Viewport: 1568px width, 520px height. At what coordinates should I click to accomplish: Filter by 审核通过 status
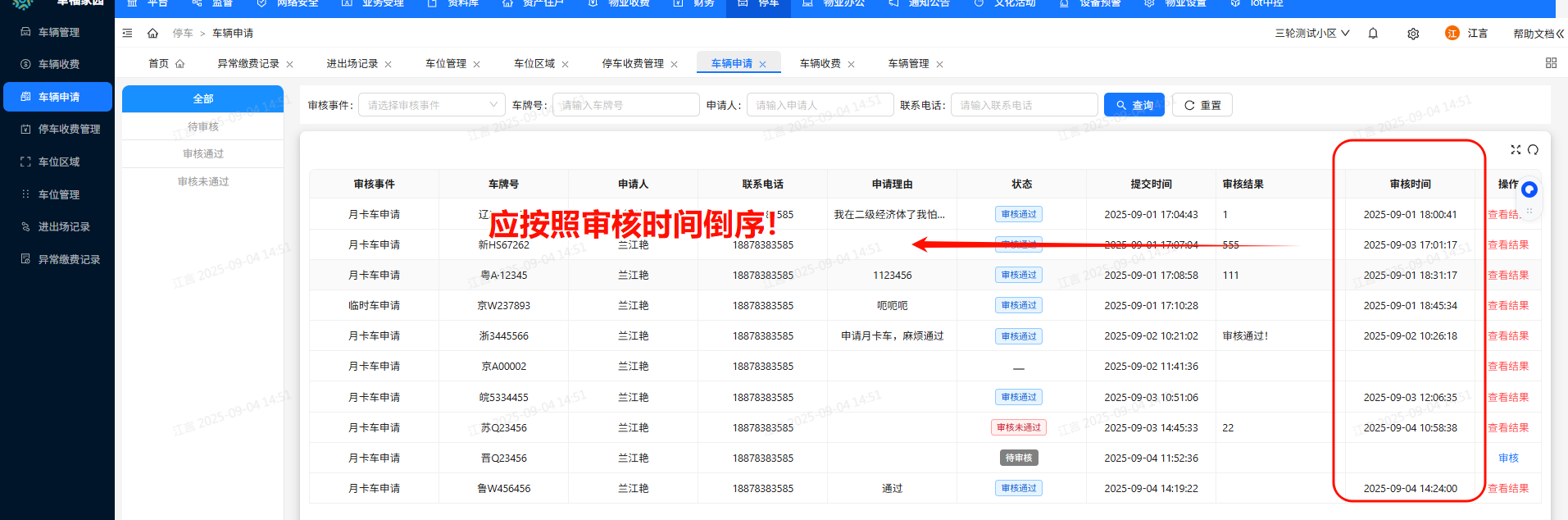click(203, 153)
